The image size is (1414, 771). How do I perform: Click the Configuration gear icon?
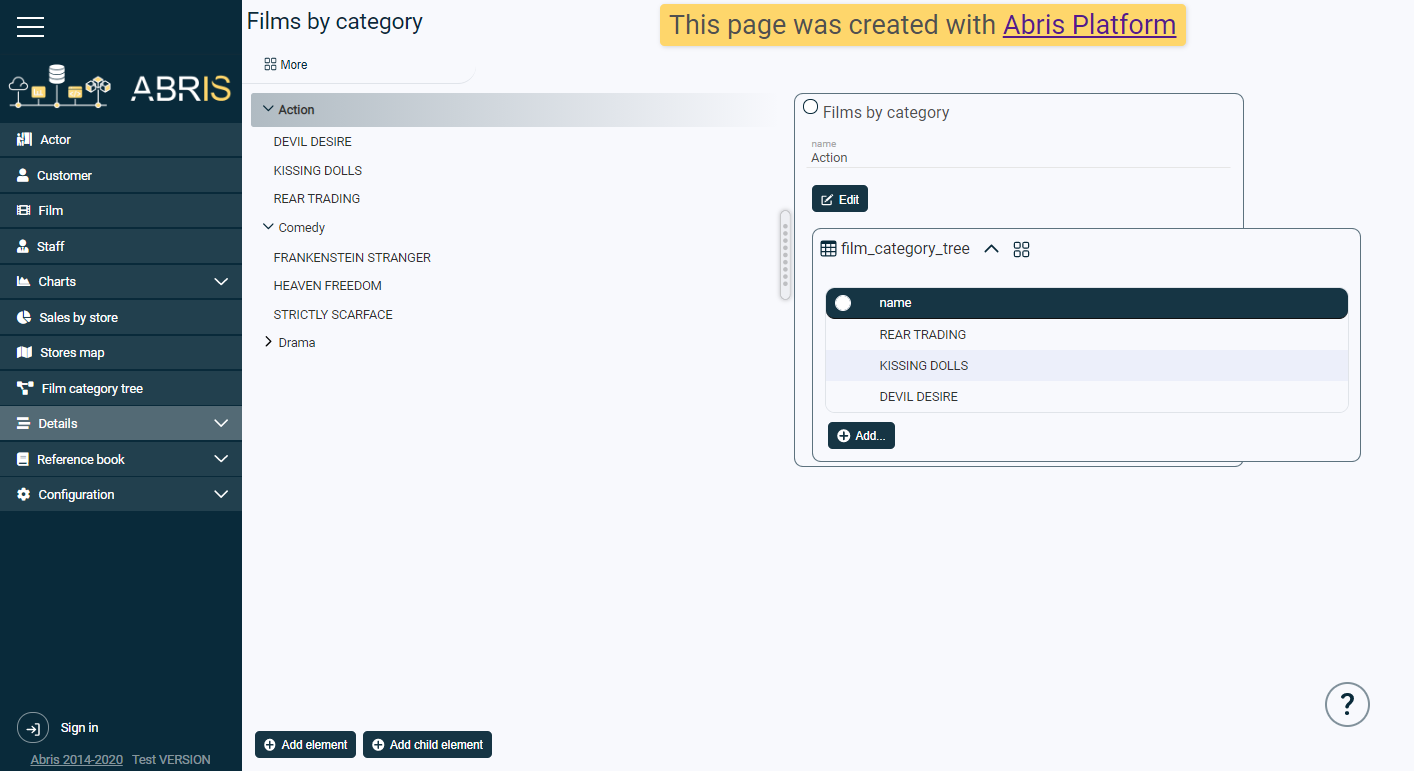coord(24,495)
